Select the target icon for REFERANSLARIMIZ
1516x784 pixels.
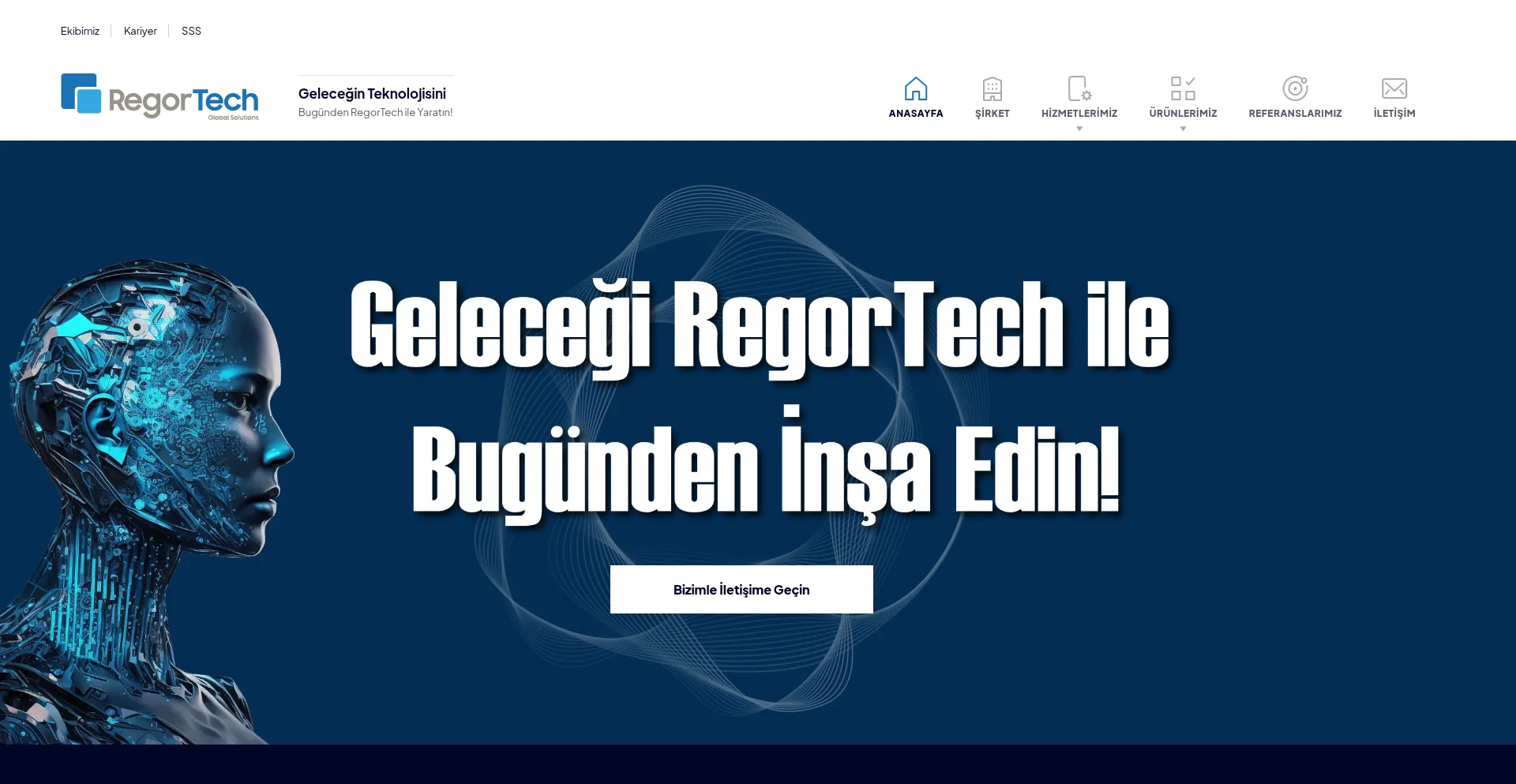coord(1295,88)
